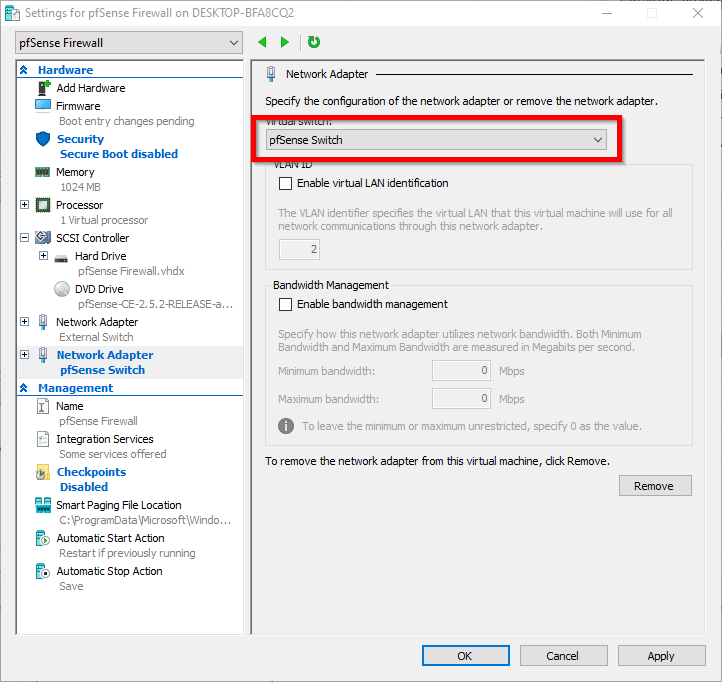Click the Processor icon
722x682 pixels.
[43, 205]
